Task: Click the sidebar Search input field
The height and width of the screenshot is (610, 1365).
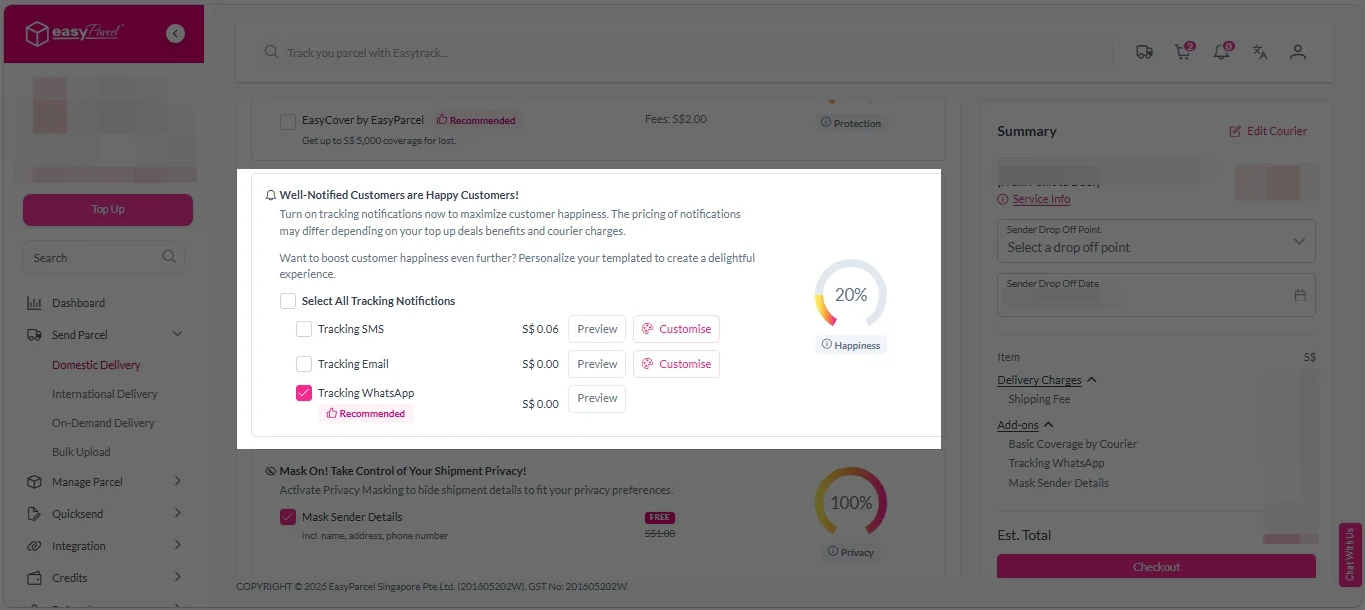Action: coord(104,257)
